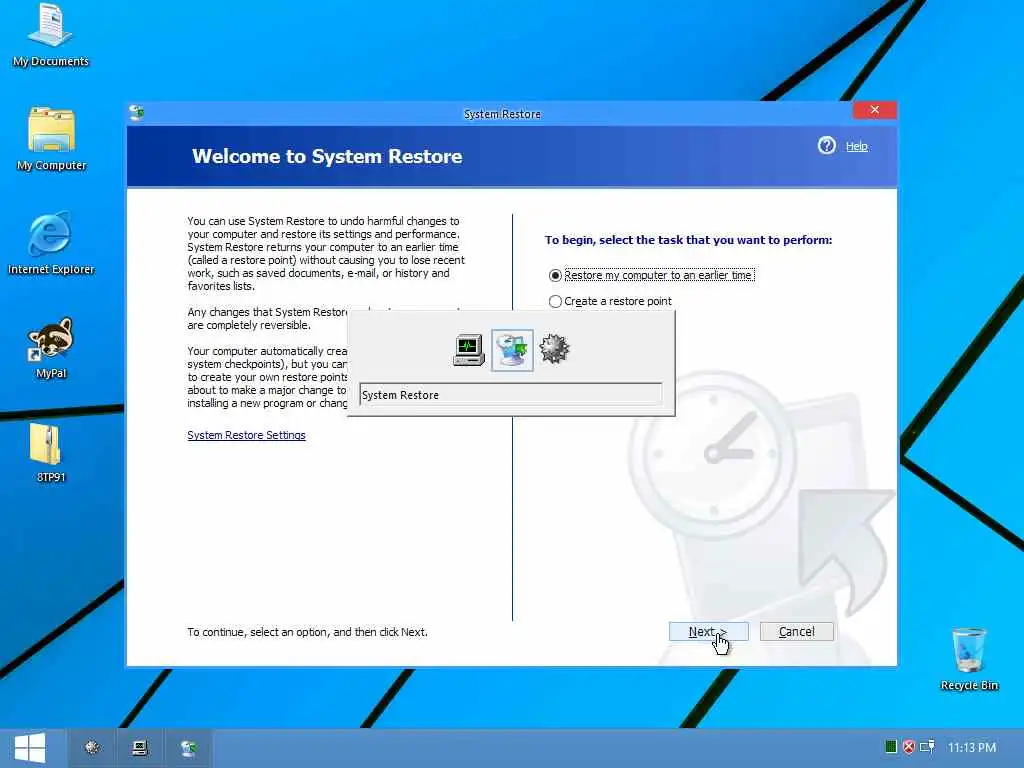
Task: Select the gear icon in task switcher
Action: 554,349
